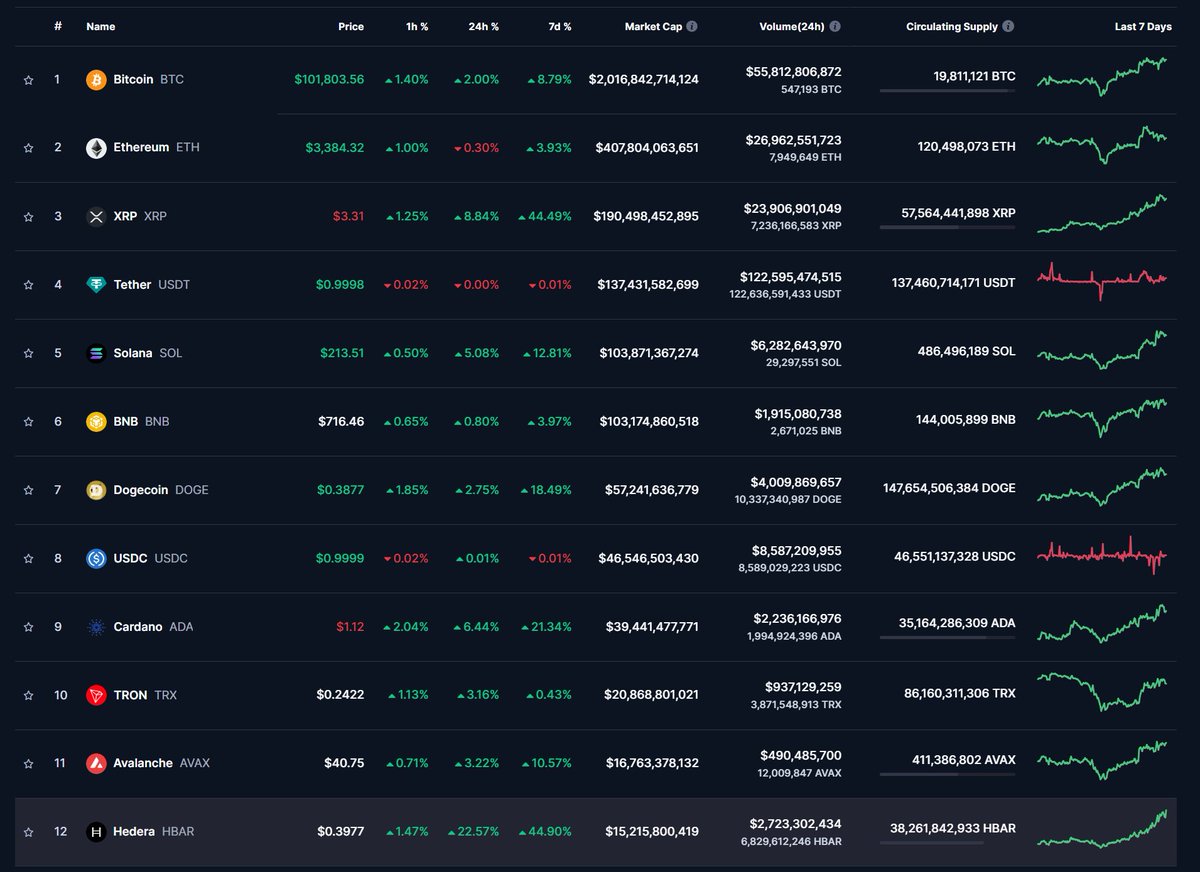Add Solana to watchlist via star
The height and width of the screenshot is (872, 1200).
click(28, 353)
